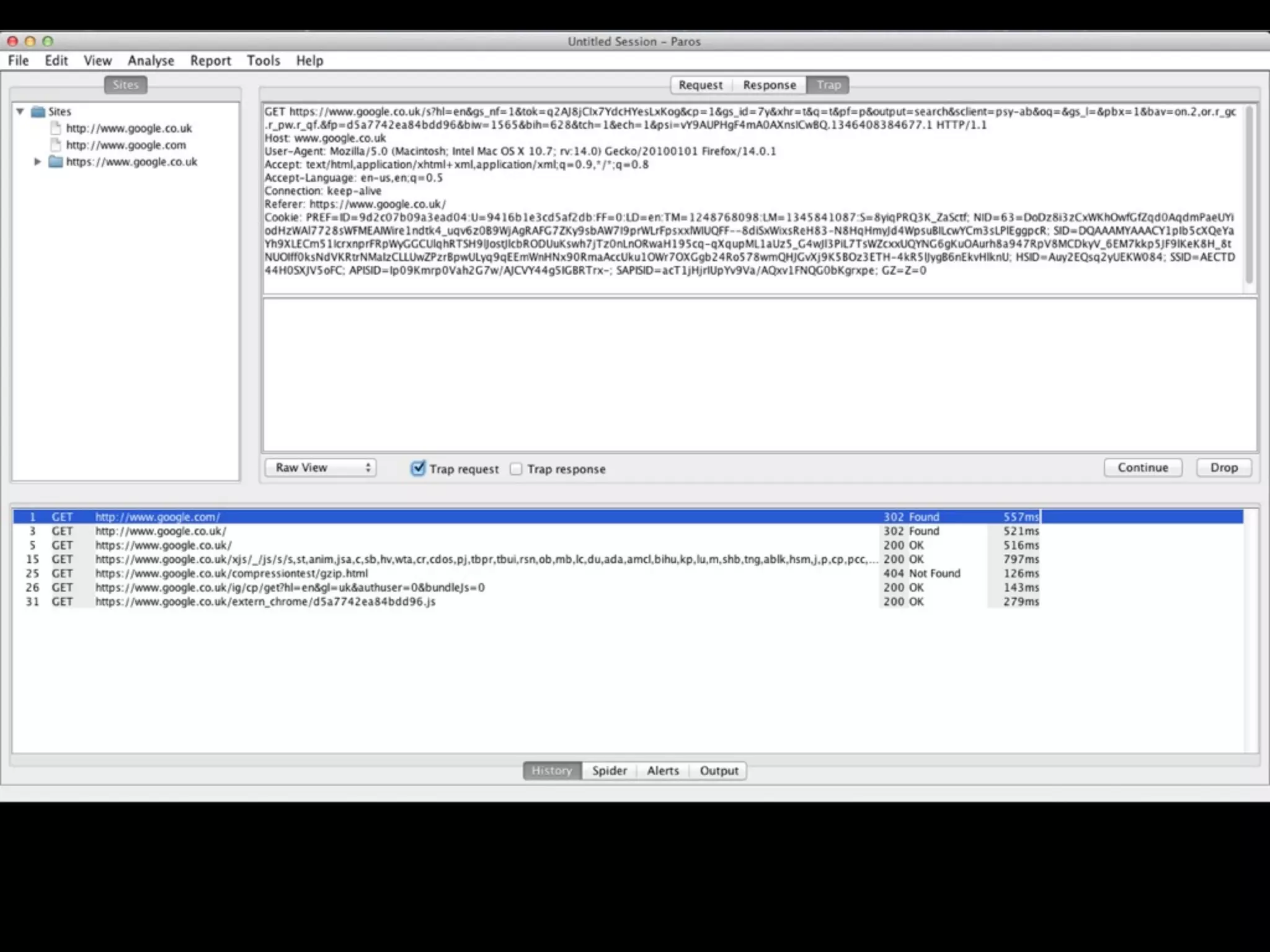Switch to the Response tab
This screenshot has width=1270, height=952.
769,85
